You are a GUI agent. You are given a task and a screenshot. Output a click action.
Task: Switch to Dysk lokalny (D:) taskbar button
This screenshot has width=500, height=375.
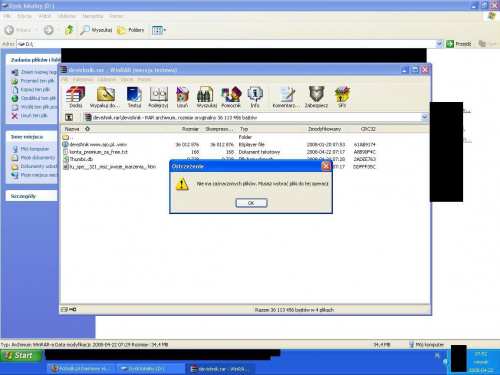(x=151, y=369)
